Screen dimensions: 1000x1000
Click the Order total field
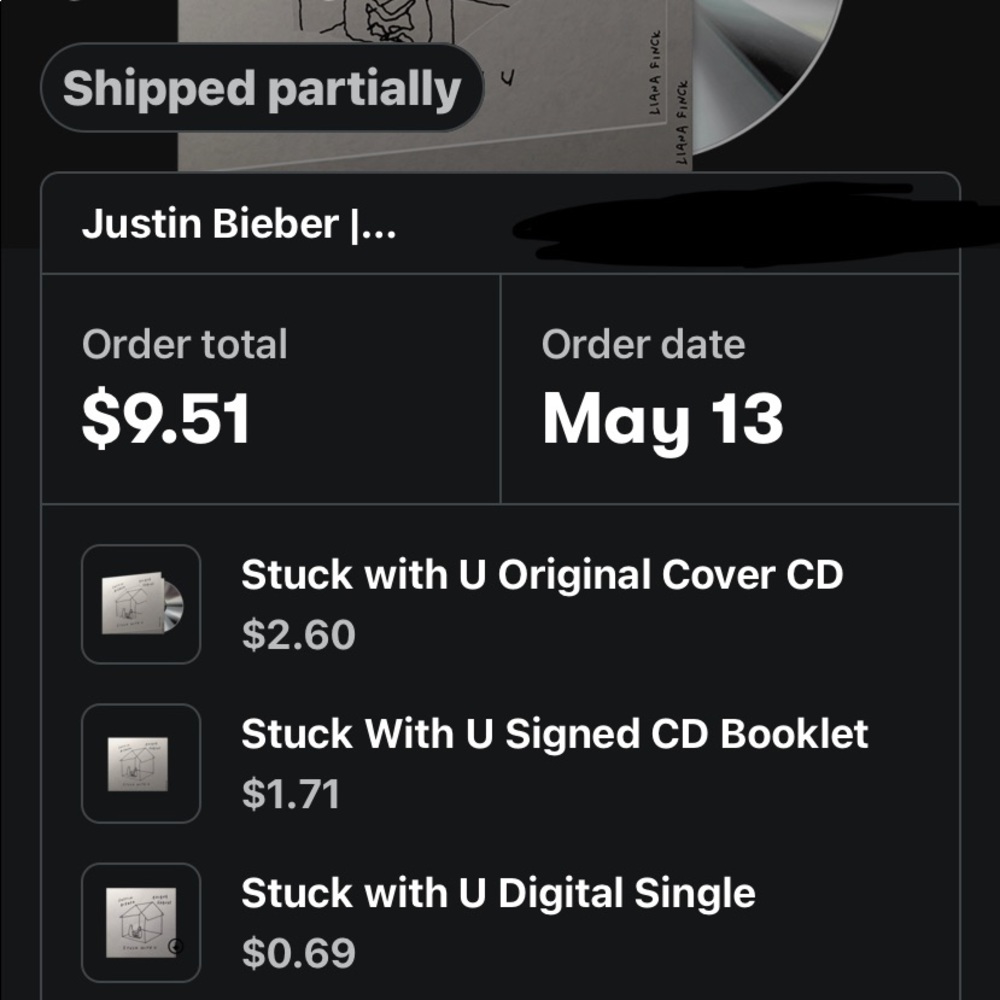click(185, 344)
